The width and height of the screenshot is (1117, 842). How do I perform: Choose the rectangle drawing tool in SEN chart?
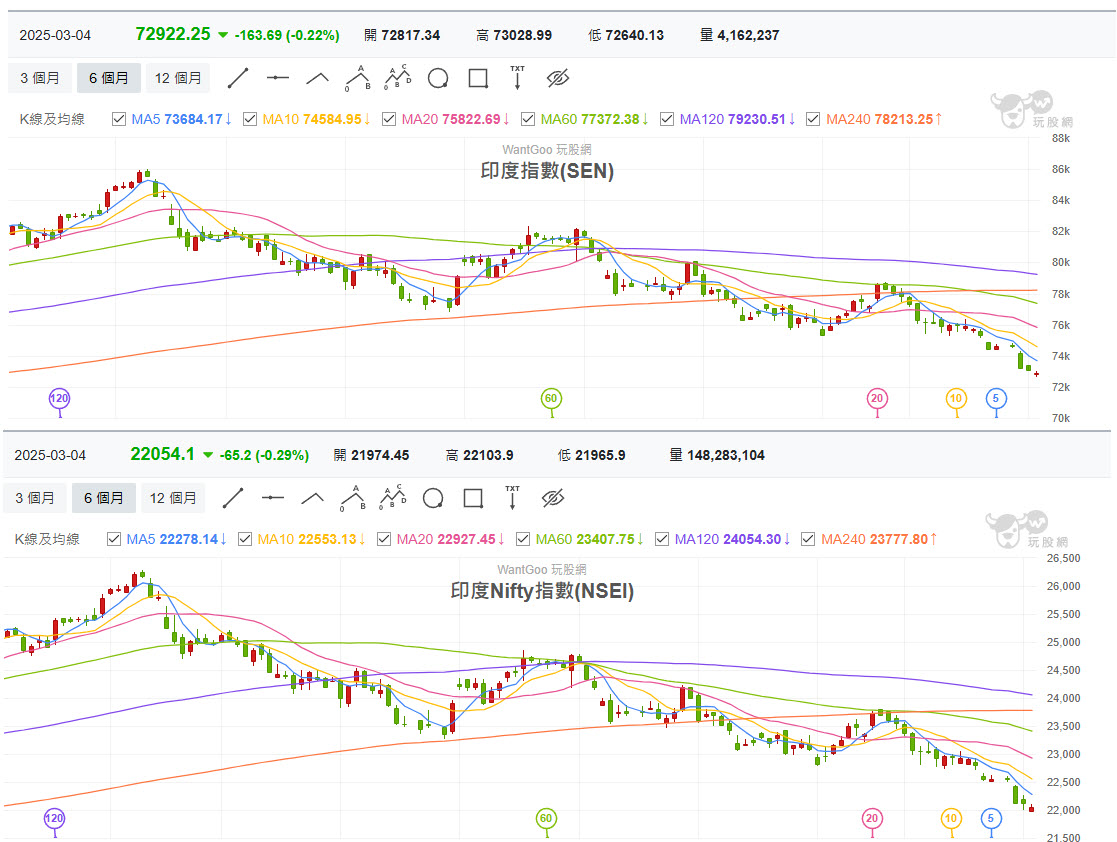[477, 78]
